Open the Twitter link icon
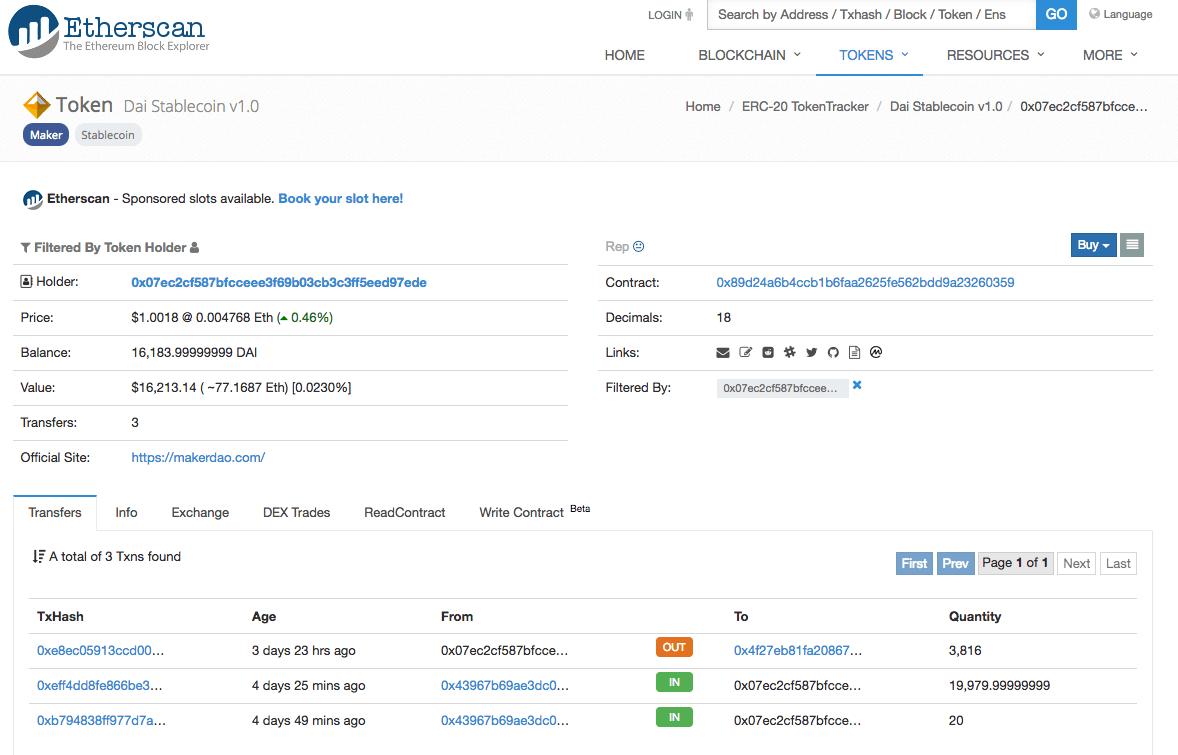This screenshot has width=1178, height=755. point(811,352)
